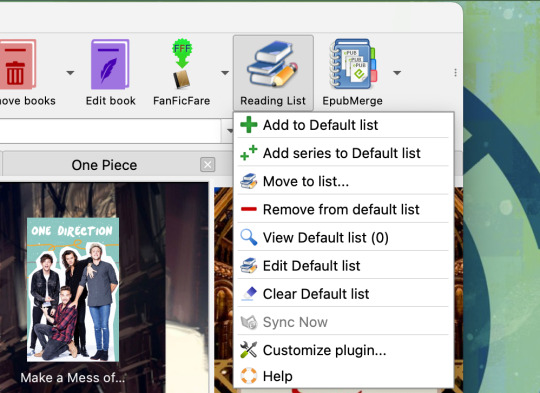The width and height of the screenshot is (540, 393).
Task: Click the EpubMerge toolbar icon
Action: pyautogui.click(x=353, y=64)
